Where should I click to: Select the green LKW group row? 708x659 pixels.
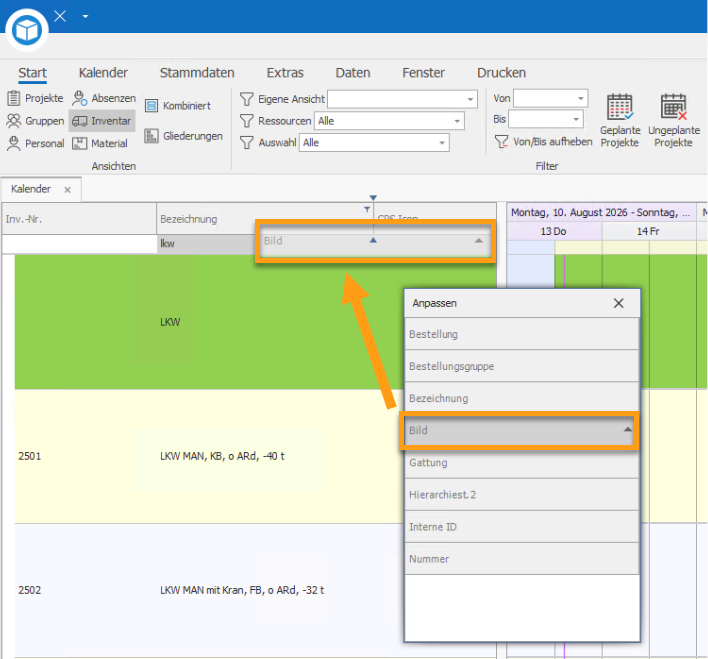[255, 322]
